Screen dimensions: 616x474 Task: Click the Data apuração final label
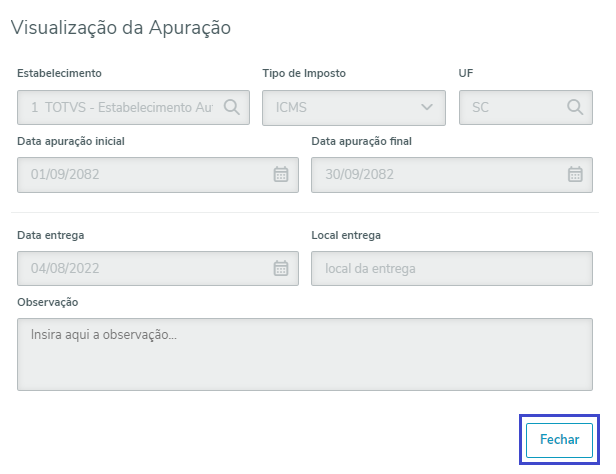pos(362,141)
